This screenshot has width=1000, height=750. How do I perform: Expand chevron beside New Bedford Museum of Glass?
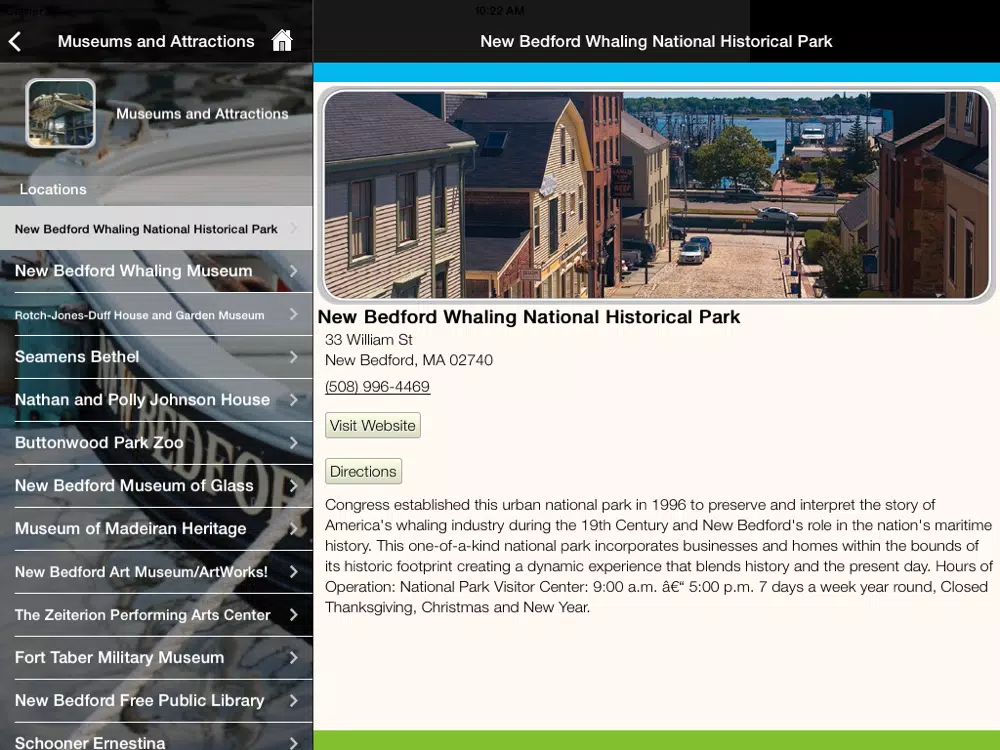pyautogui.click(x=293, y=486)
